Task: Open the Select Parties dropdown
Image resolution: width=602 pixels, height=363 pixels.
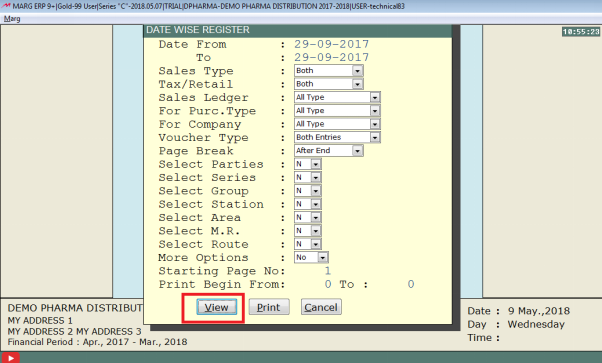Action: tap(316, 164)
